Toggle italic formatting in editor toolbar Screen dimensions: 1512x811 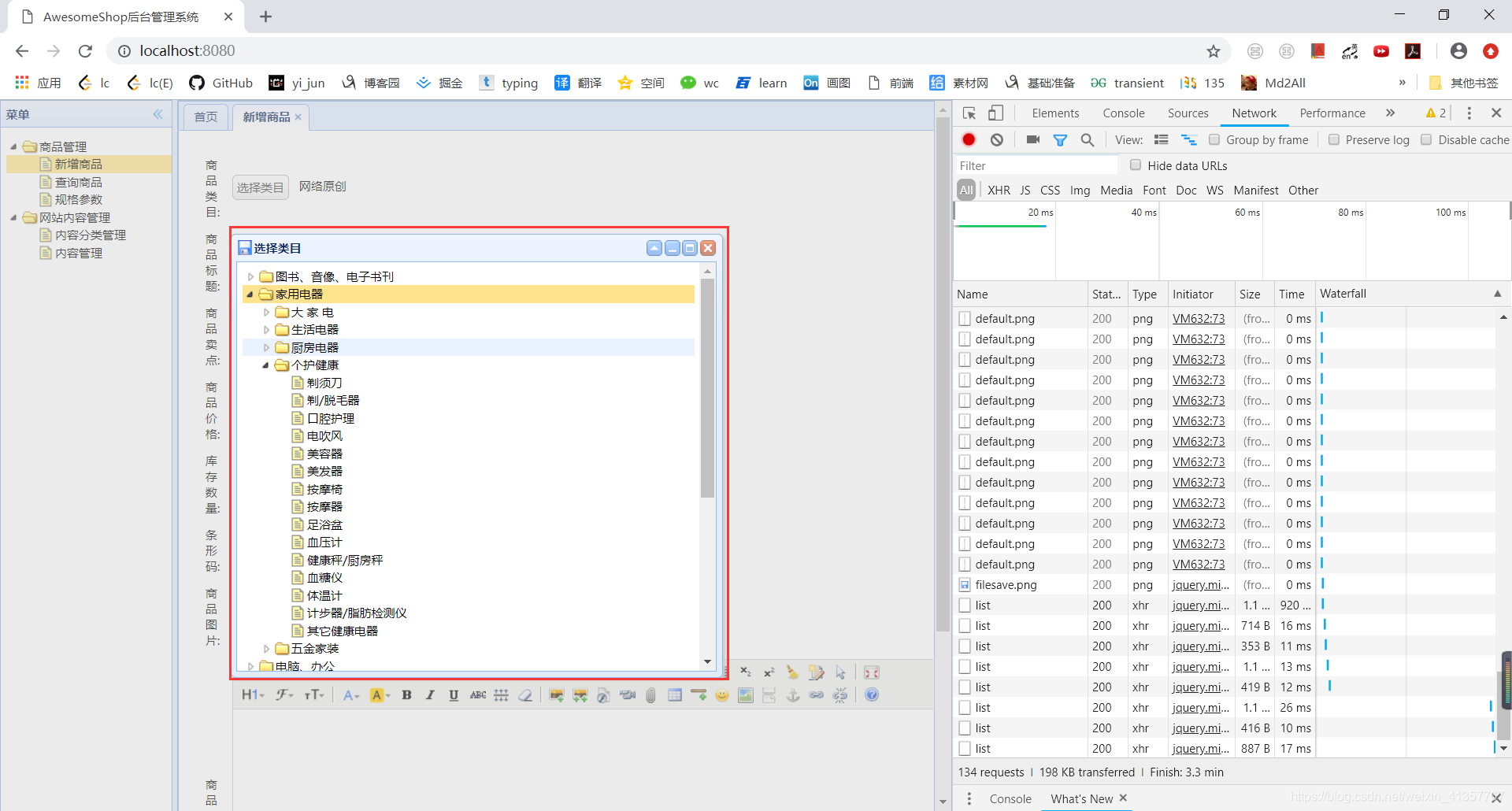[x=430, y=694]
